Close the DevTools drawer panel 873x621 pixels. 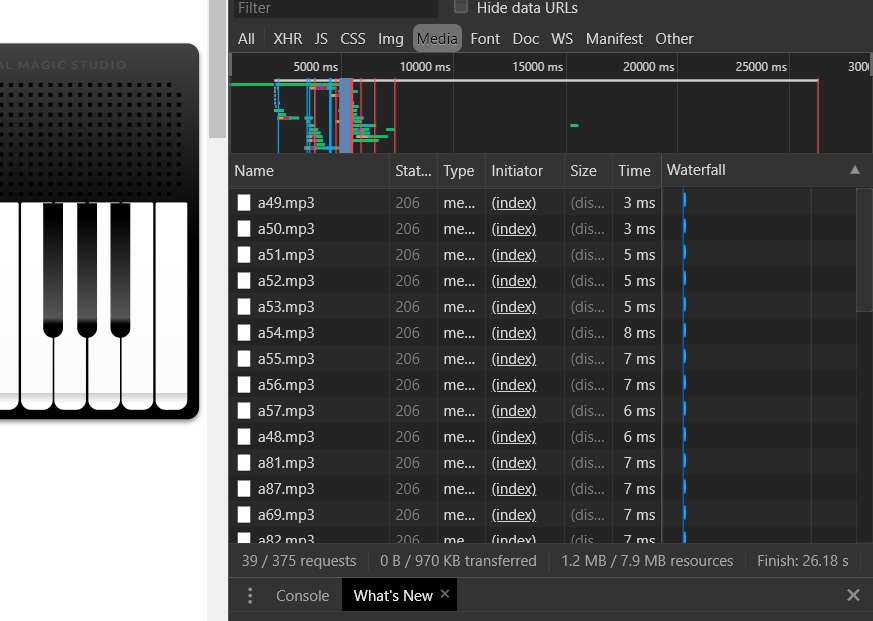(853, 595)
